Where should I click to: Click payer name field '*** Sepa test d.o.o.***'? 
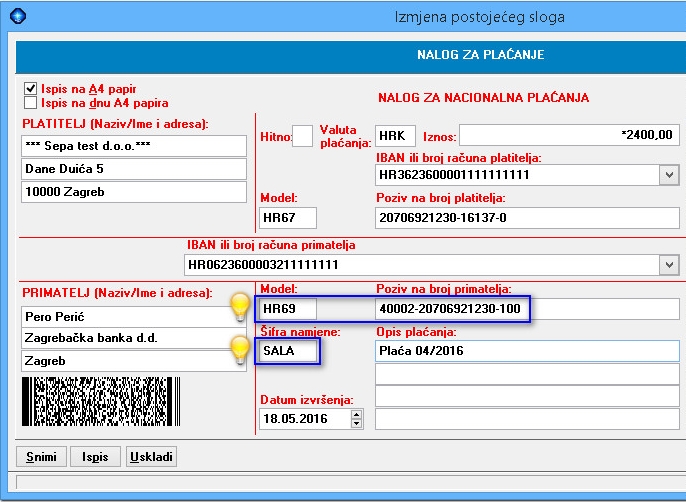[x=134, y=146]
